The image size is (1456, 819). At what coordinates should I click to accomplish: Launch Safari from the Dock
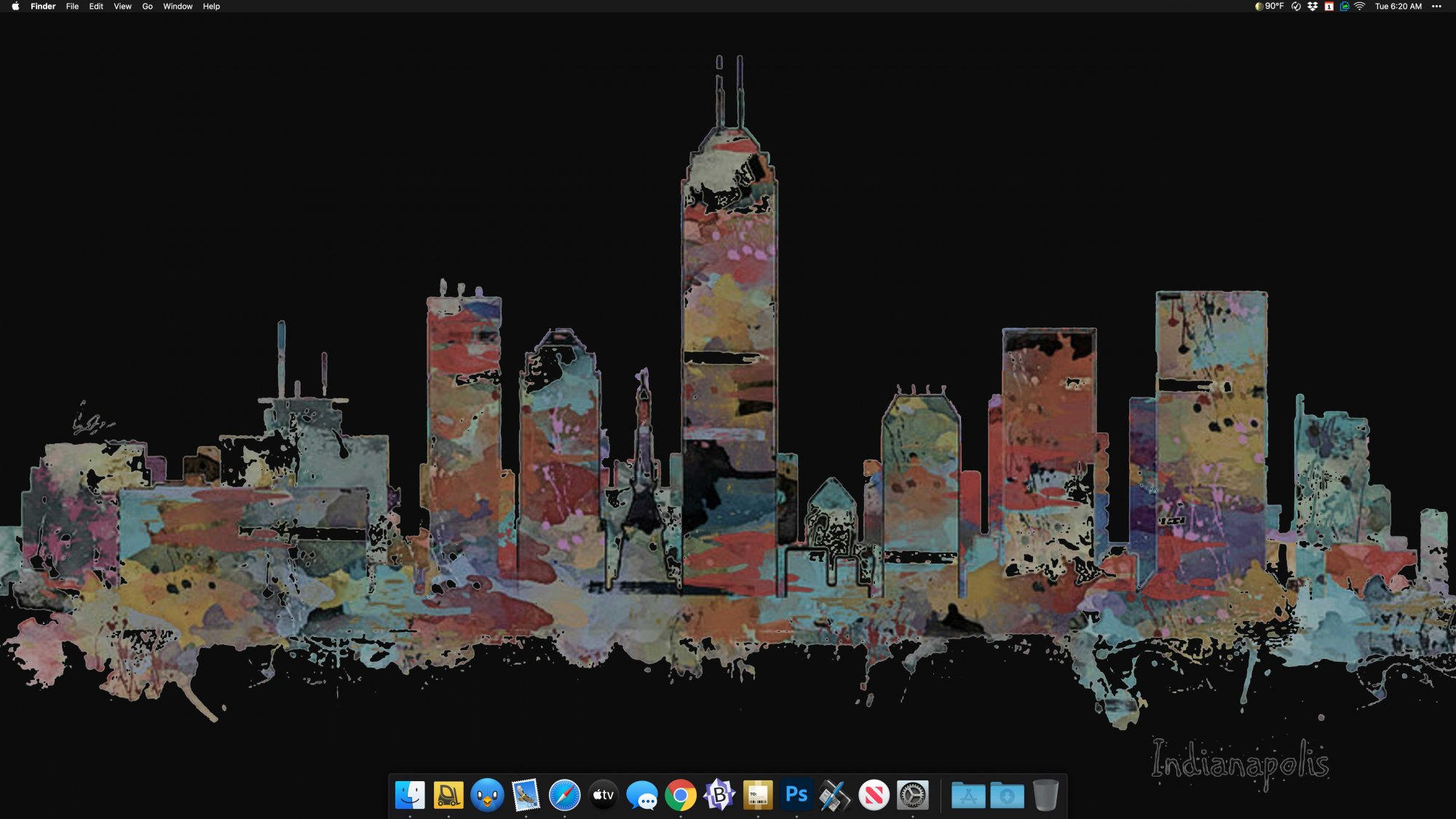(564, 795)
